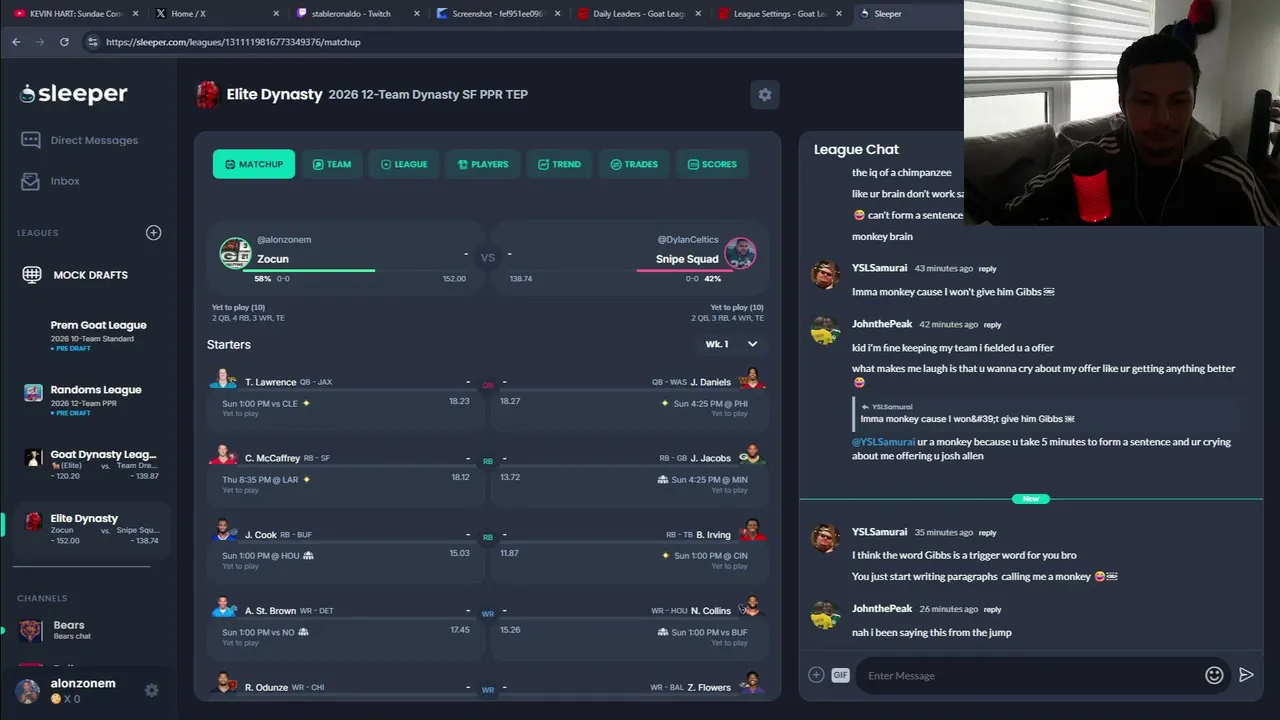Select Elite Dynasty league in the sidebar
The height and width of the screenshot is (720, 1280).
[x=90, y=529]
